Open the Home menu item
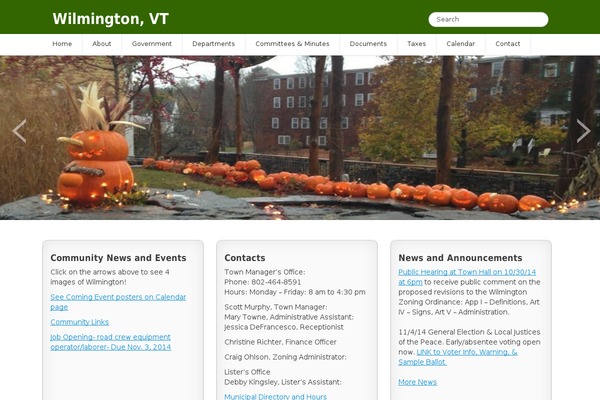 tap(62, 44)
